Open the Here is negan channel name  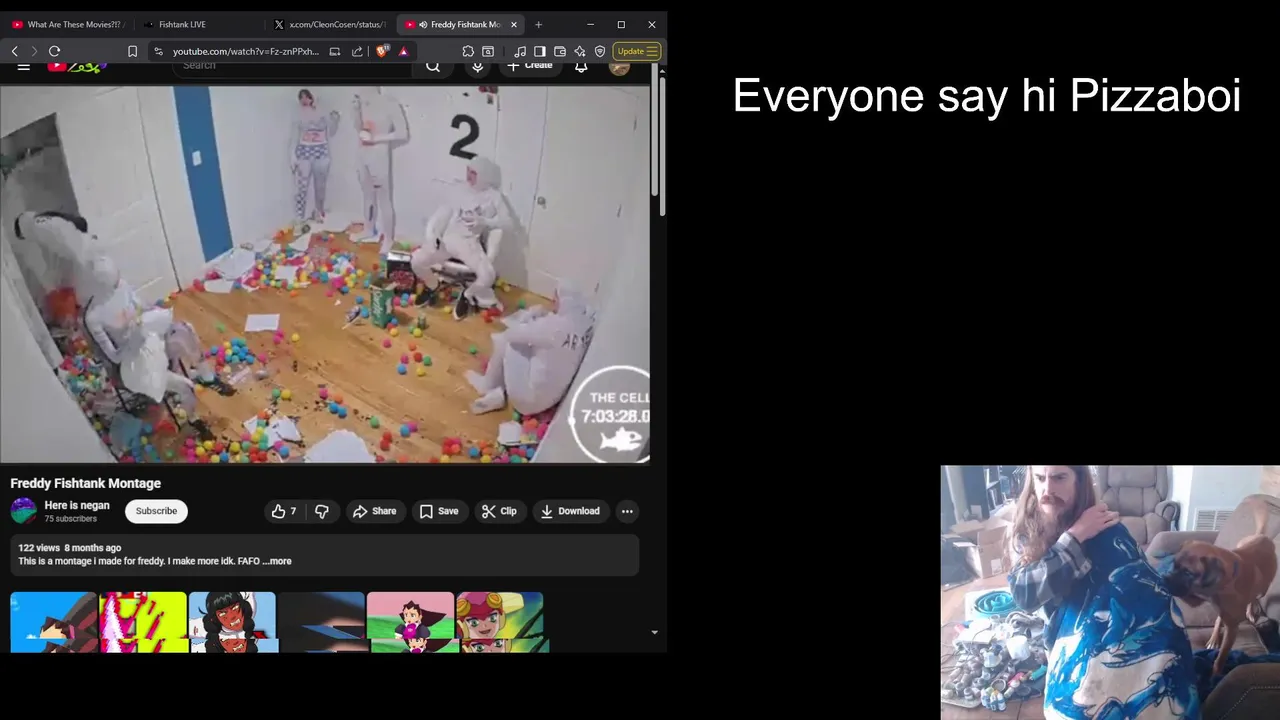click(77, 505)
